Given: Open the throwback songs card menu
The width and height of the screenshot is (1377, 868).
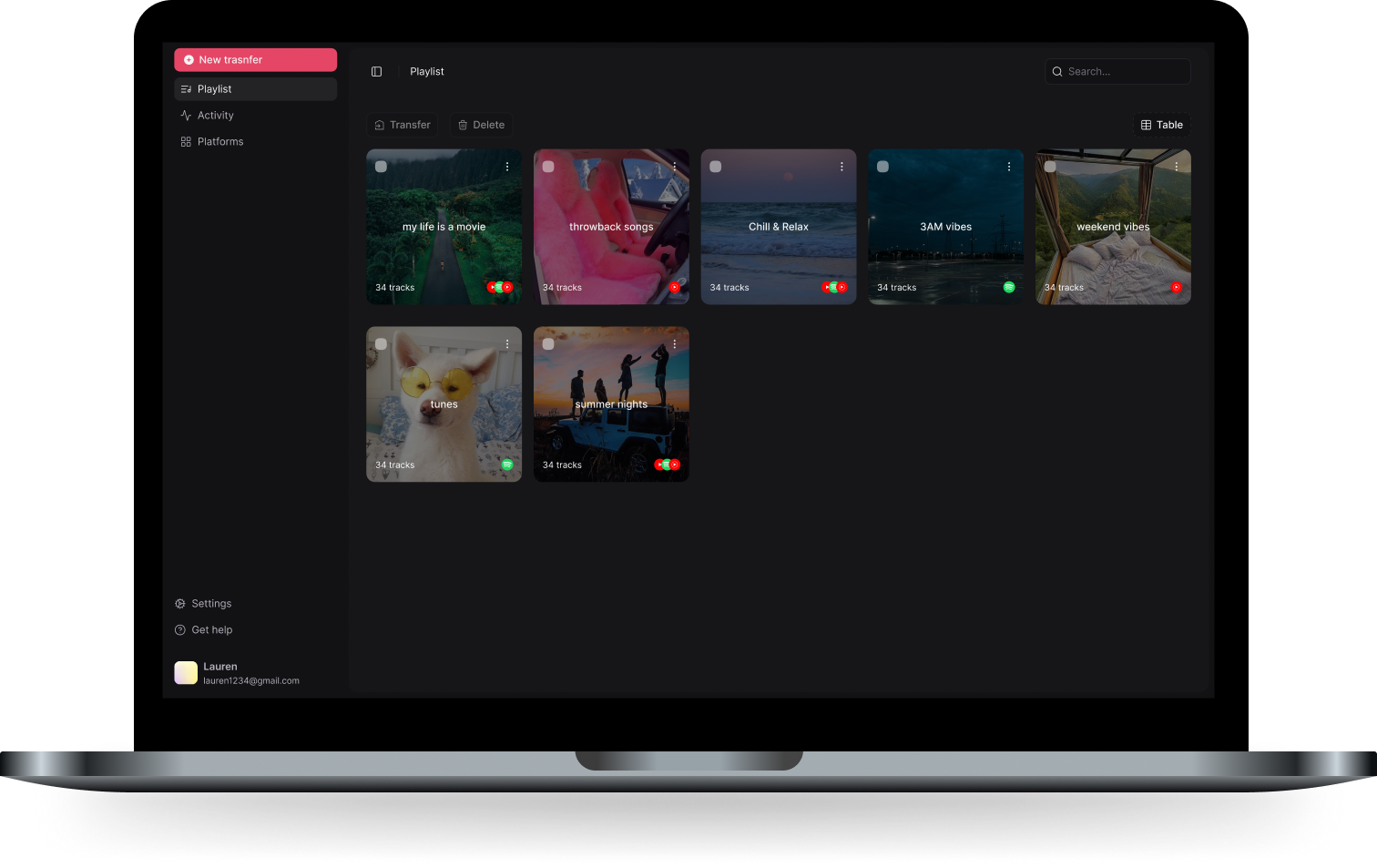Looking at the screenshot, I should click(674, 167).
